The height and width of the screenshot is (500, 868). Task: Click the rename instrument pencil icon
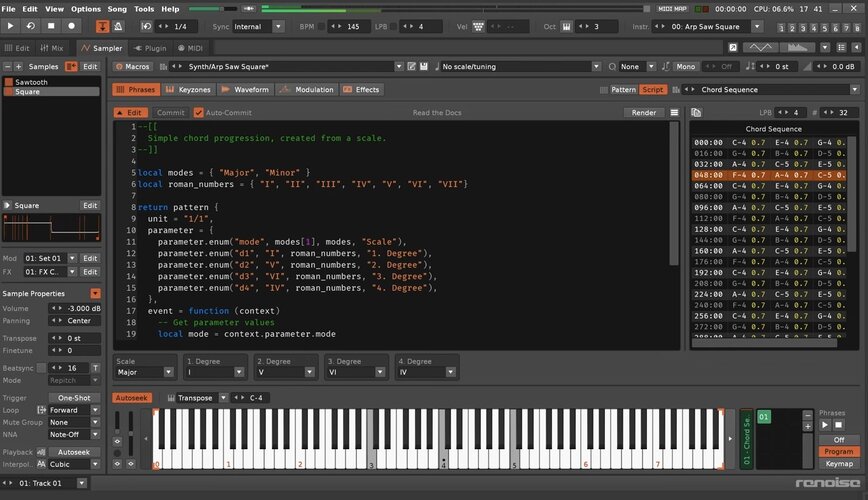tap(411, 66)
